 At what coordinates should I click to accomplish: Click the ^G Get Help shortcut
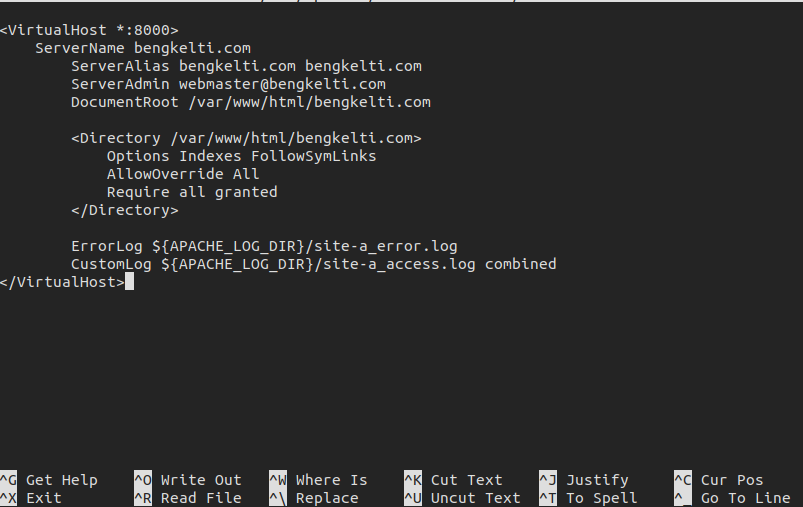point(49,480)
